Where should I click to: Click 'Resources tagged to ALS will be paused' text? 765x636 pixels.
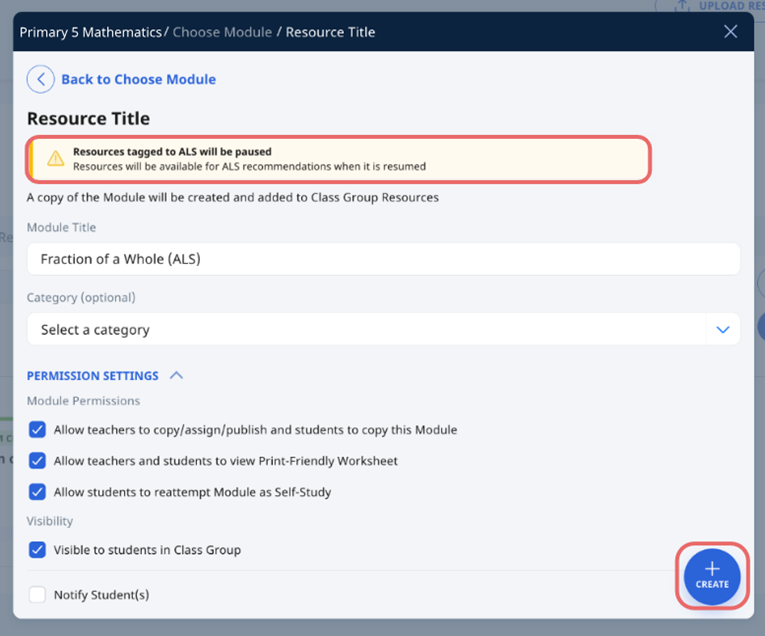tap(172, 152)
